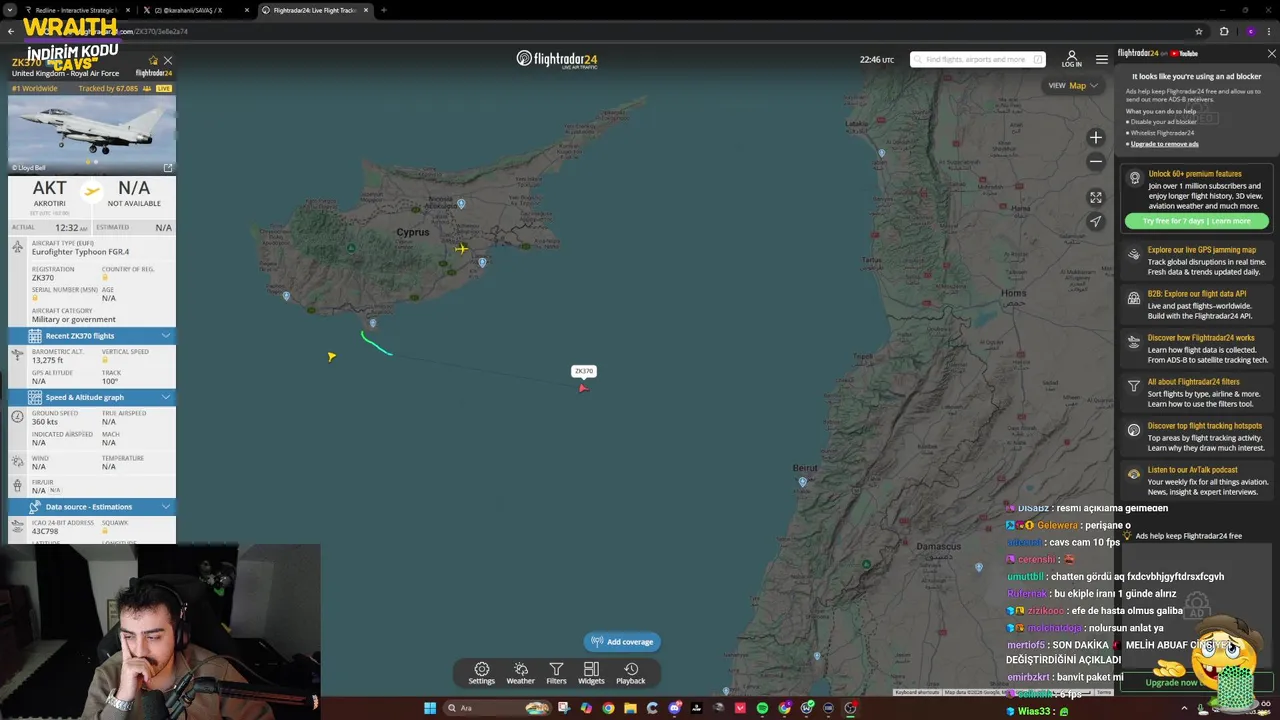Open the Windows Start menu
Screen dimensions: 1280x720
[x=430, y=708]
